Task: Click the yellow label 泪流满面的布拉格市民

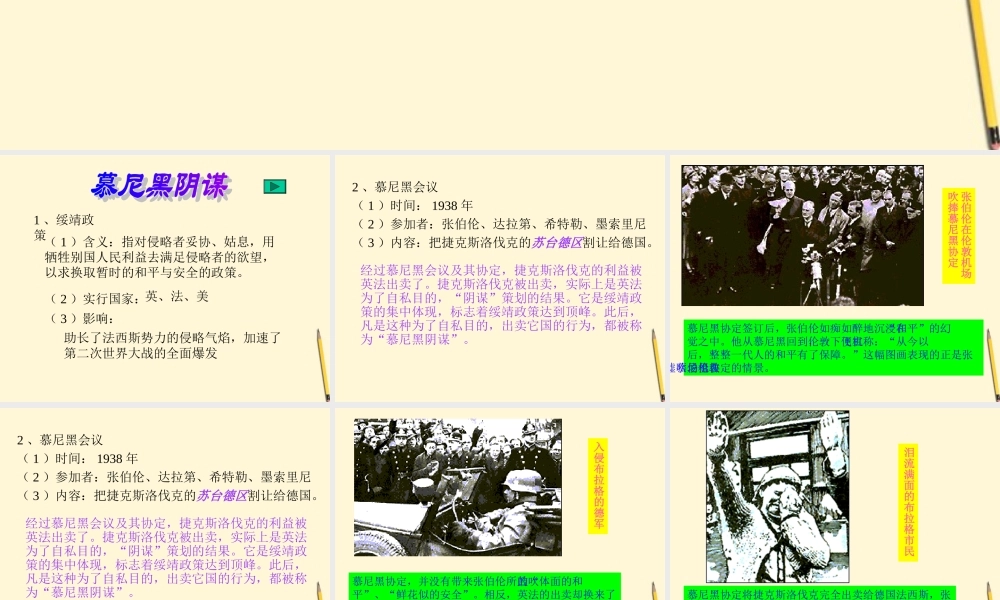Action: [x=908, y=502]
